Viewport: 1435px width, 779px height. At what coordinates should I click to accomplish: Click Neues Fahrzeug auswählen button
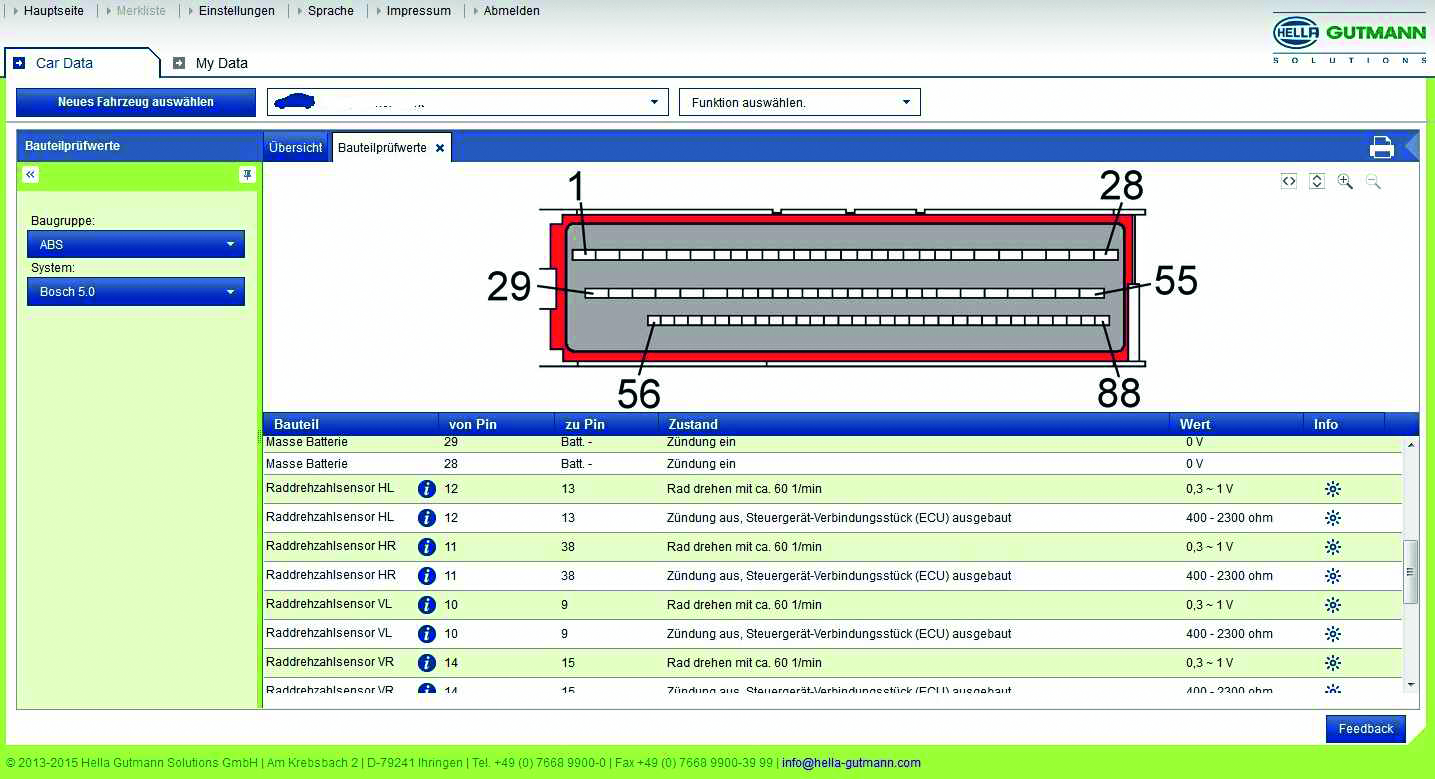pos(136,102)
